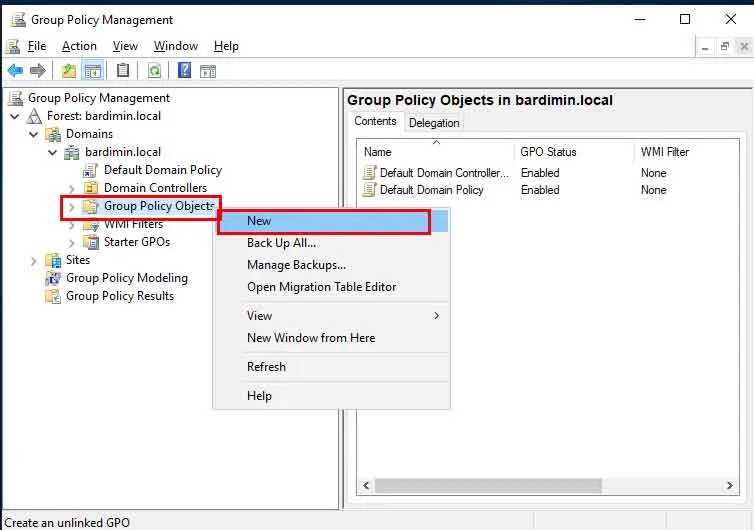Choose Refresh in the context menu

pos(332,367)
